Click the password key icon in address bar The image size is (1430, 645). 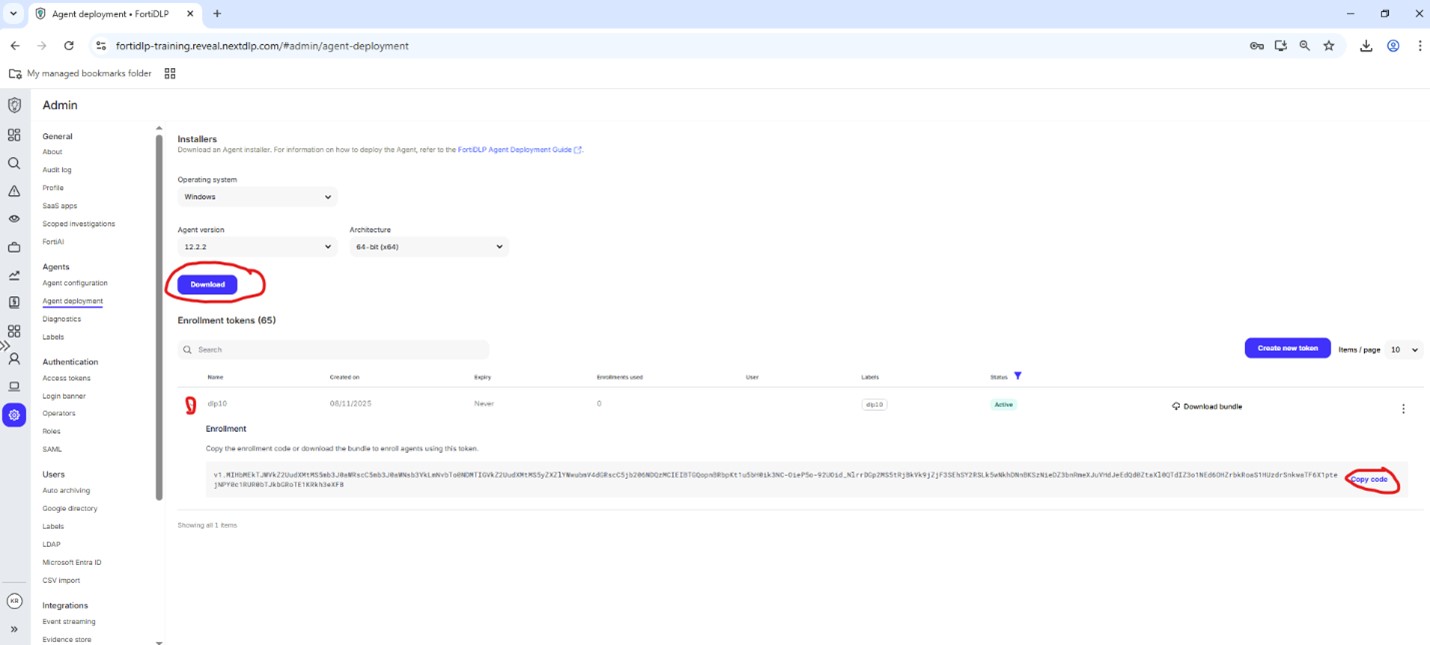1257,45
